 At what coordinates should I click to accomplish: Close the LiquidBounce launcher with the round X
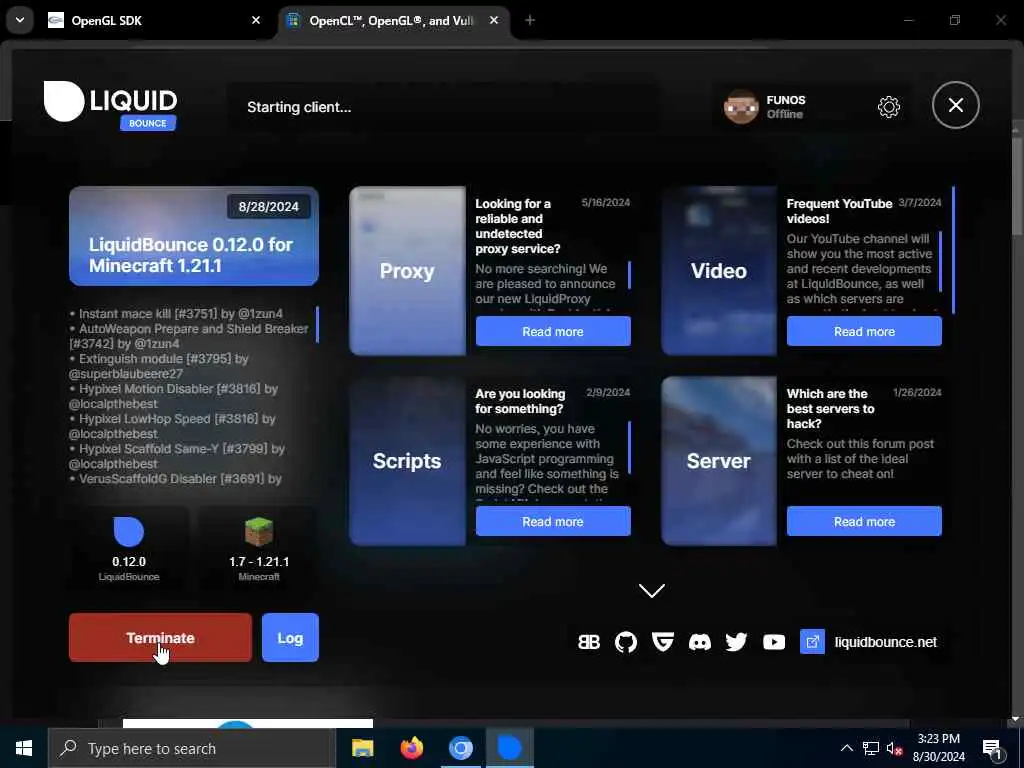(955, 104)
